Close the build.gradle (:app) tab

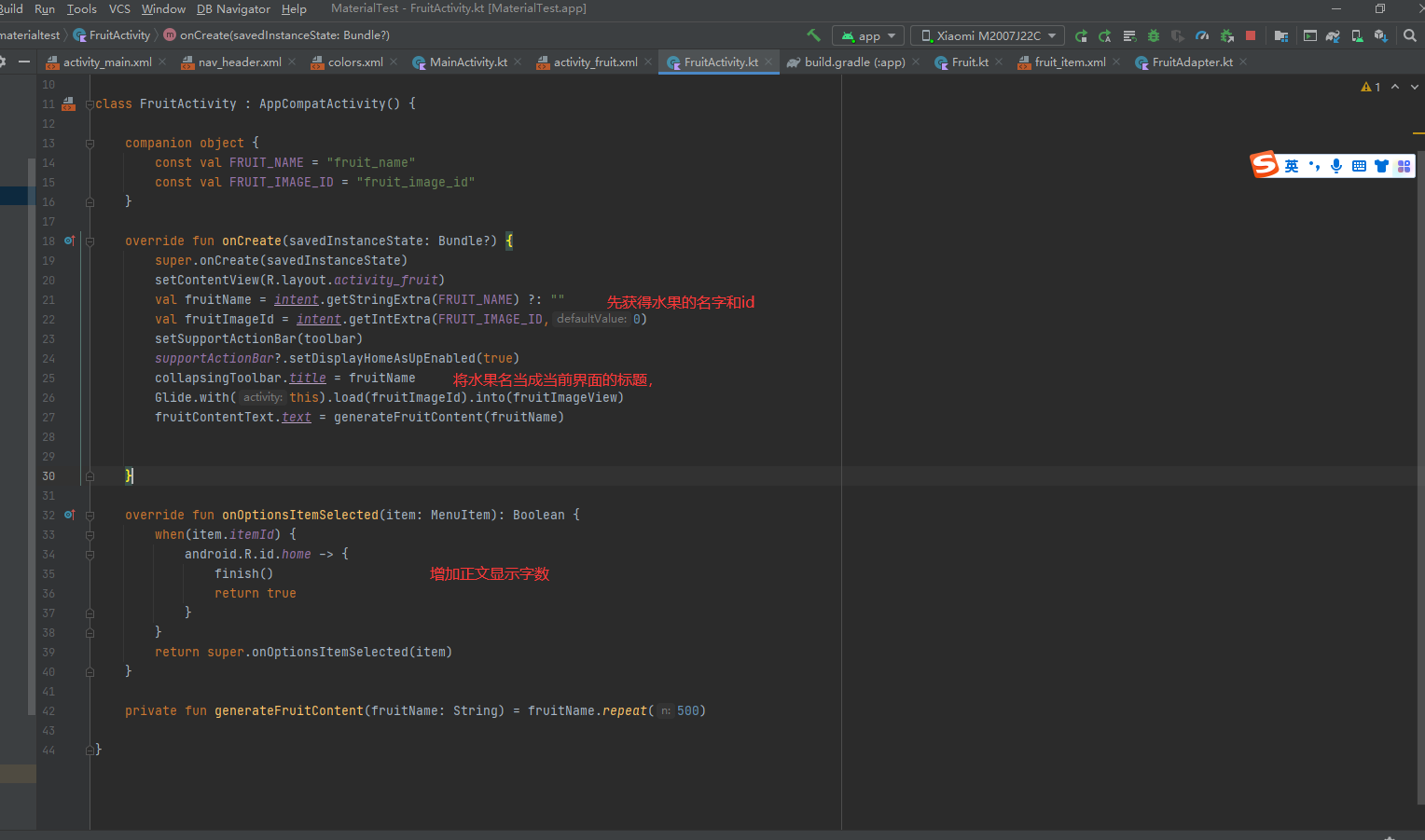point(916,62)
